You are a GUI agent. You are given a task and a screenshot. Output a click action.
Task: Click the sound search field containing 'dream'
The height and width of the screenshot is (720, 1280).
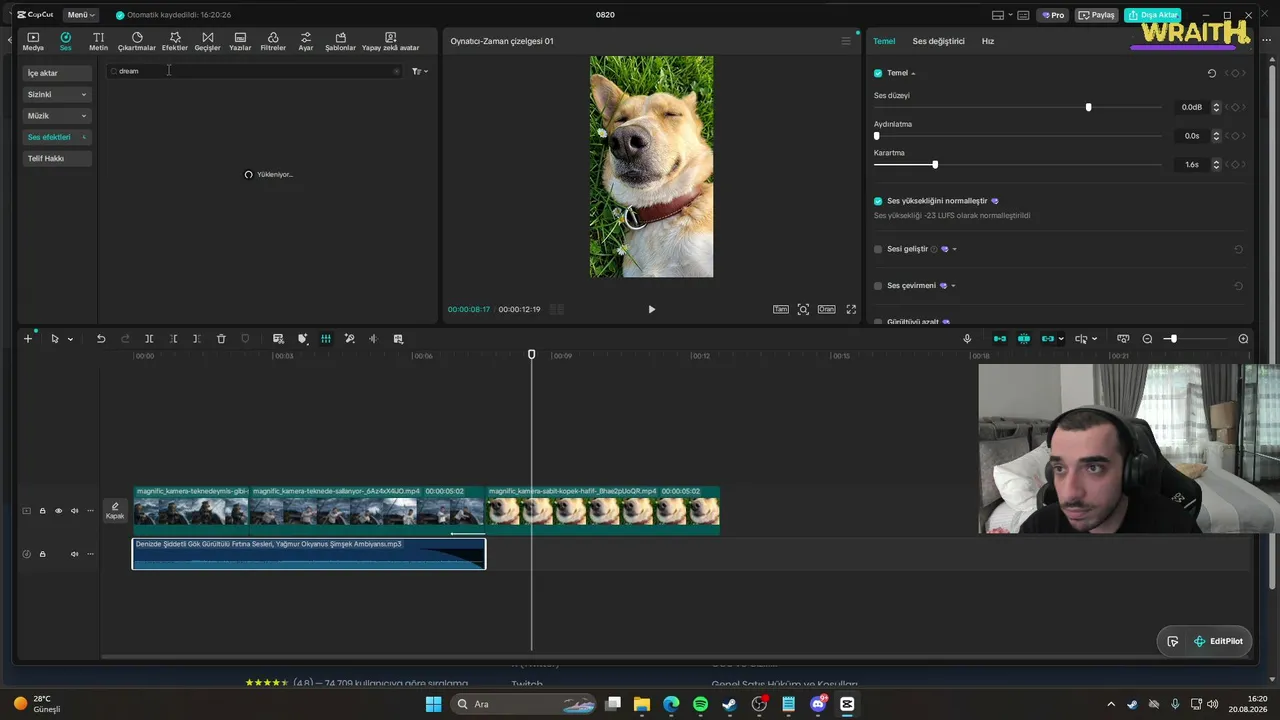click(255, 71)
